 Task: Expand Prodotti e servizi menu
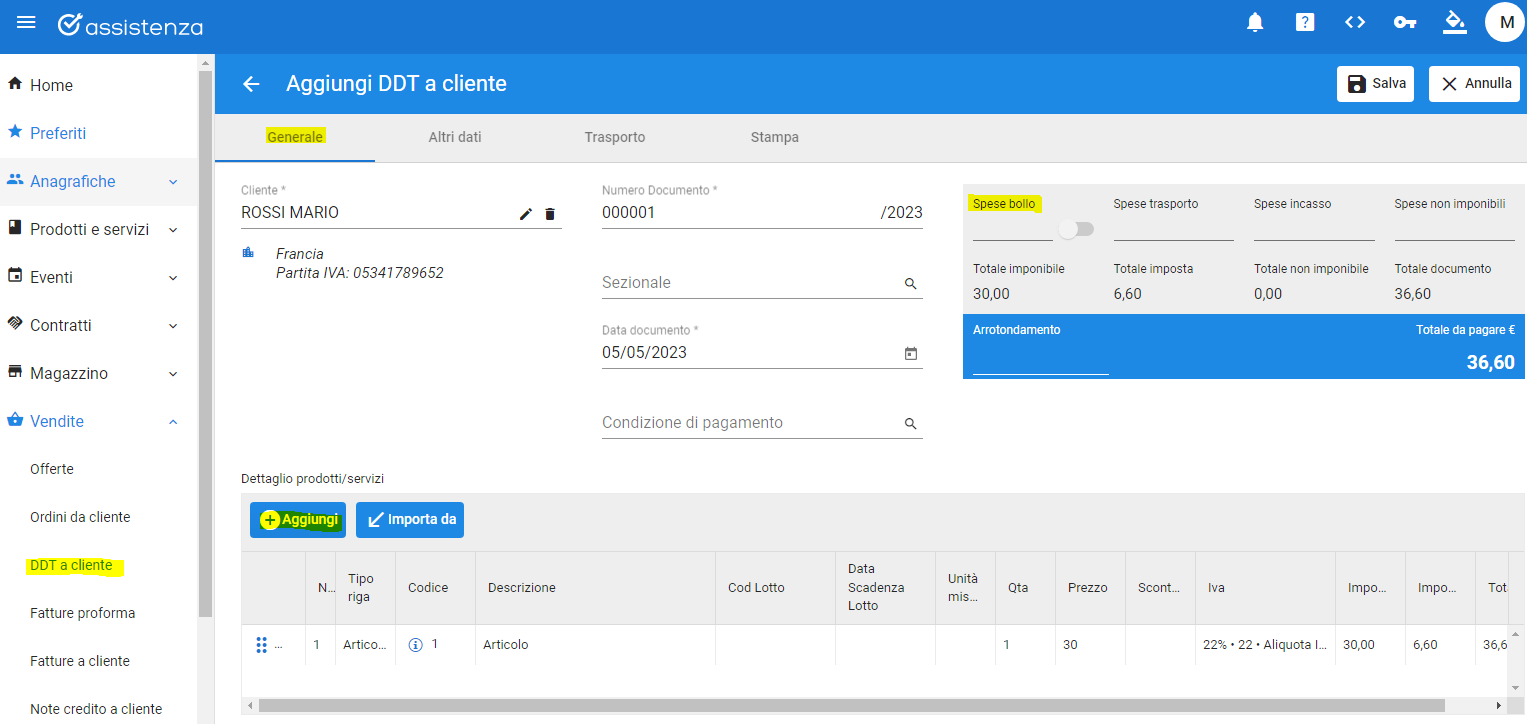pos(99,229)
